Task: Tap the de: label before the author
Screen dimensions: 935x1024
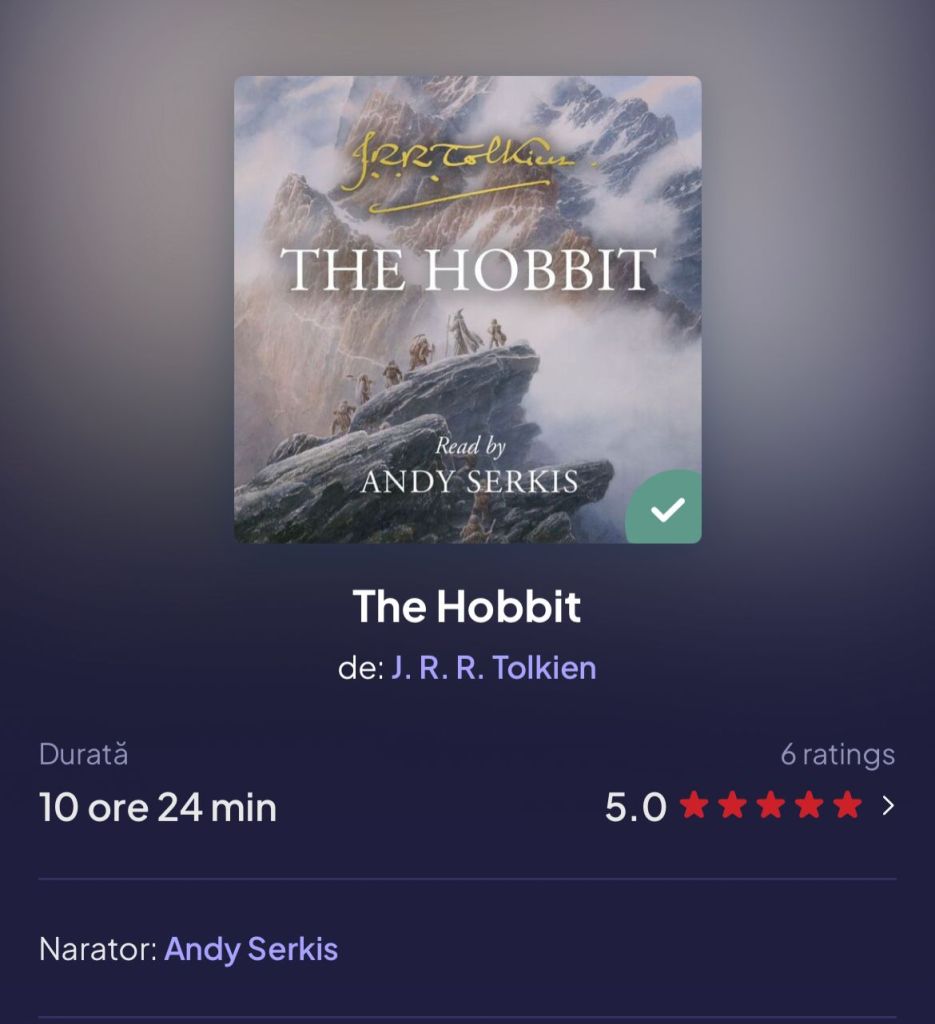Action: [x=360, y=669]
